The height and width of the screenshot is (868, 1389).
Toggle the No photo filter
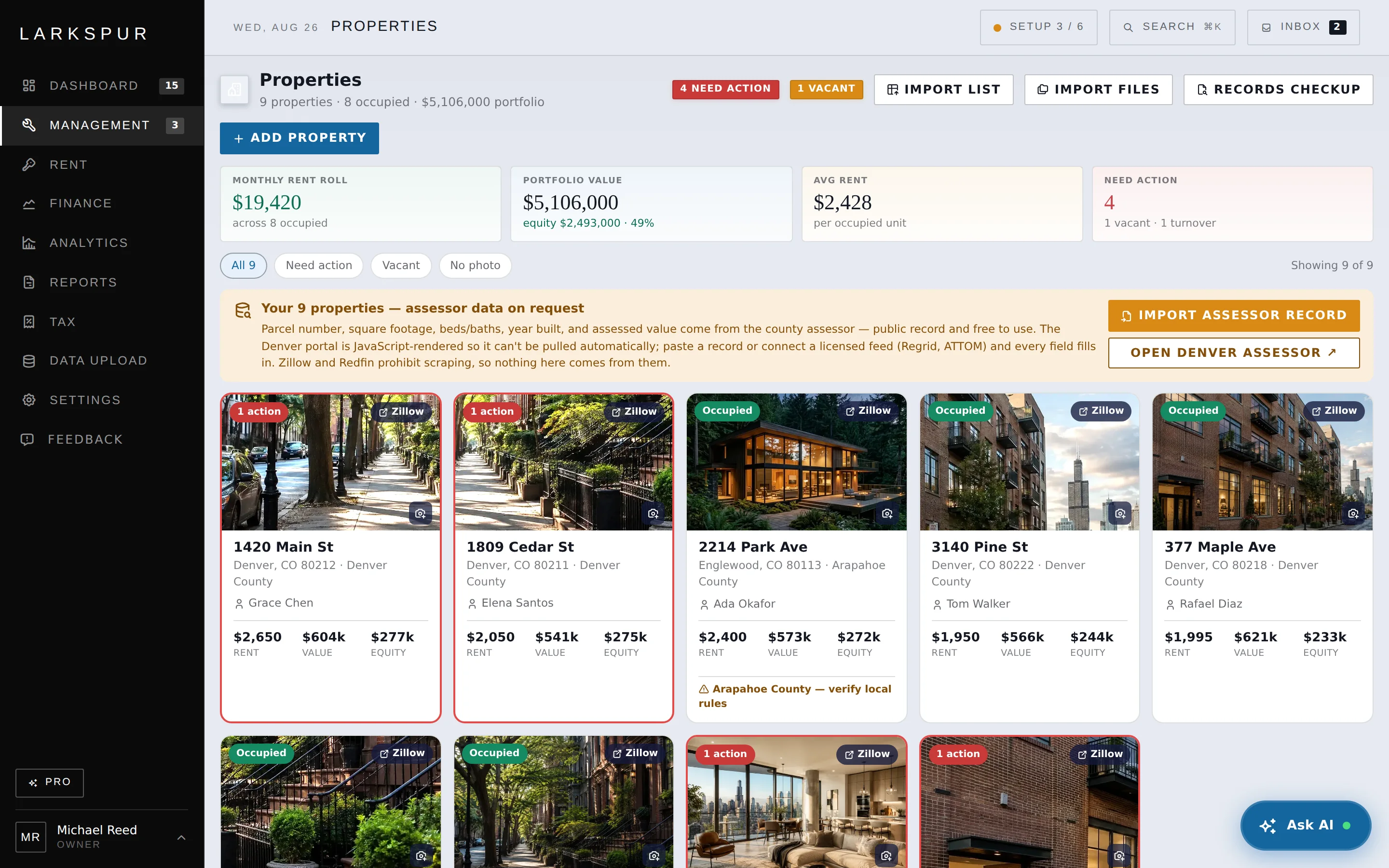[x=475, y=266]
